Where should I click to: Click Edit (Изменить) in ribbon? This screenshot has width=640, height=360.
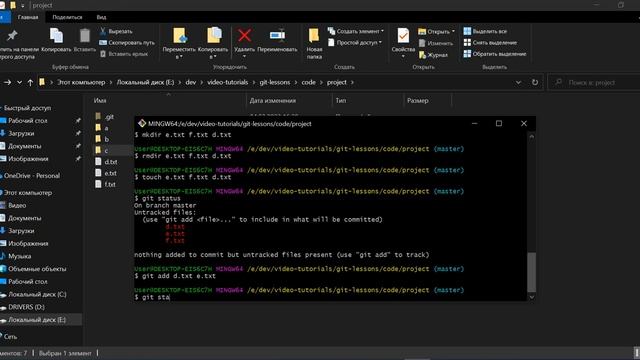click(x=436, y=43)
